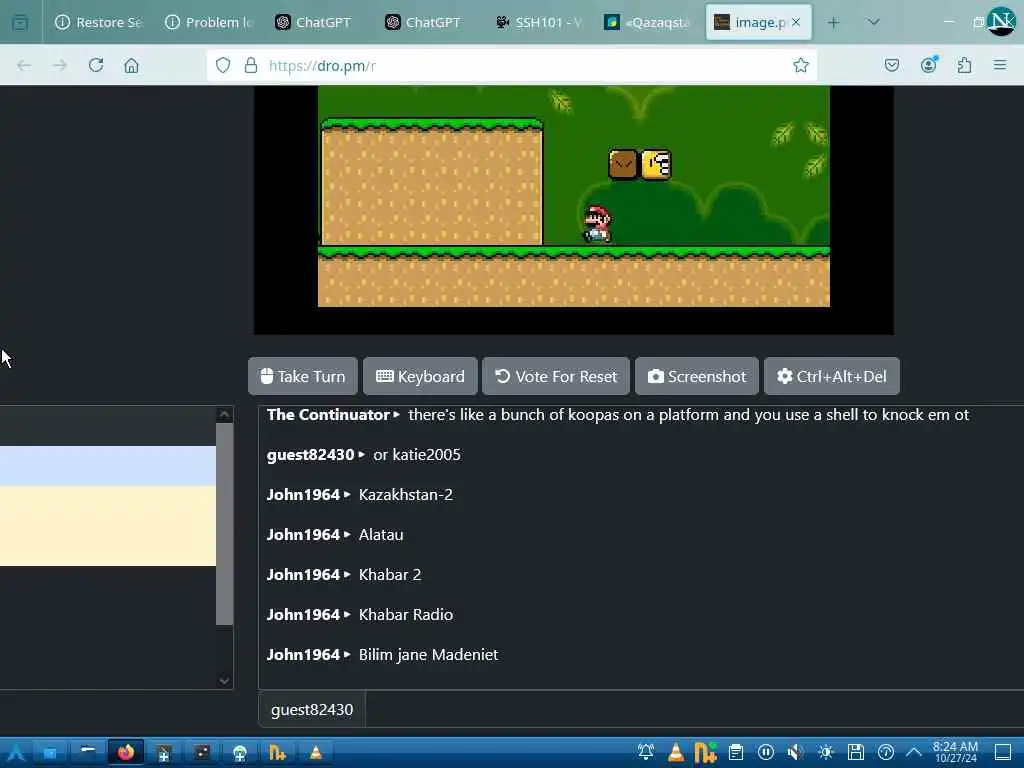
Task: Switch to the first ChatGPT tab
Action: [318, 22]
